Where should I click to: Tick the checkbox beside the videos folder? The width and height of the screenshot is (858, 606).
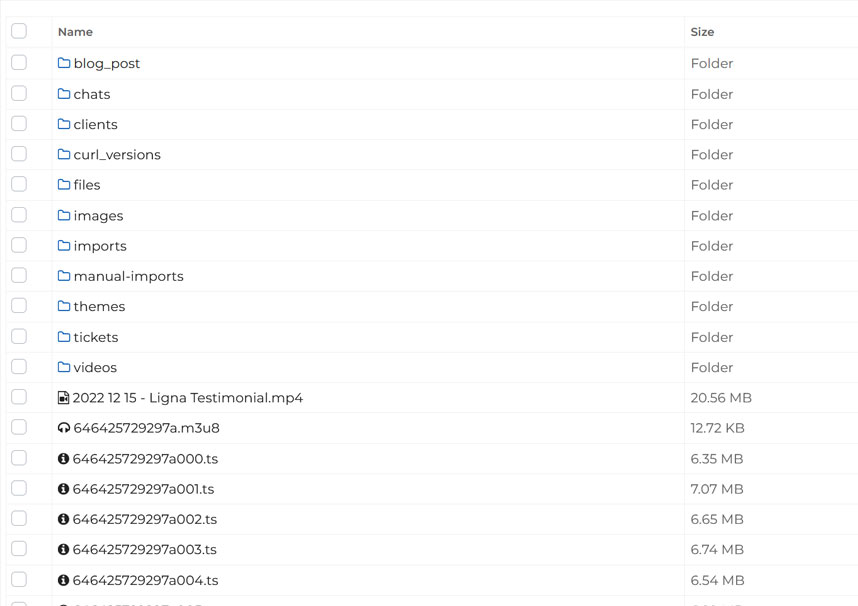tap(19, 367)
